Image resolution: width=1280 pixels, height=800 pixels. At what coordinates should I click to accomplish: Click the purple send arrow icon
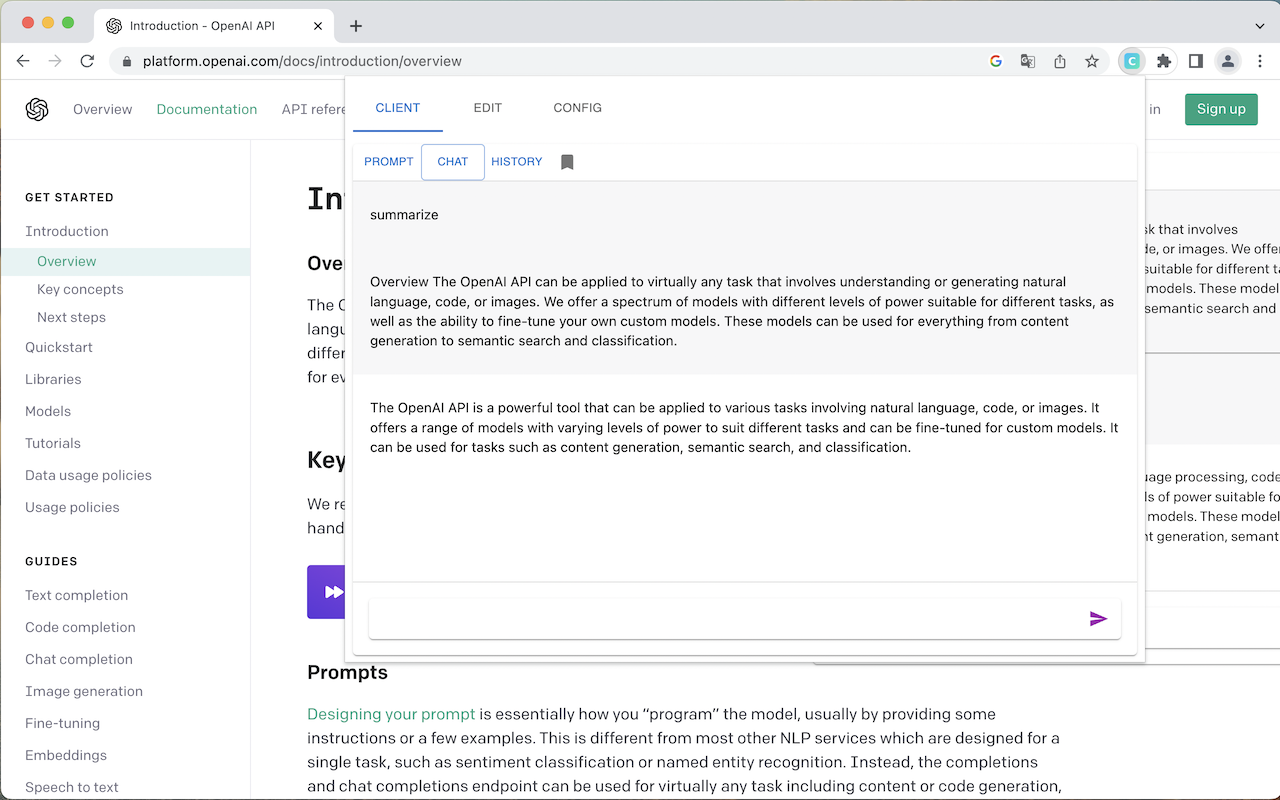(x=1098, y=619)
